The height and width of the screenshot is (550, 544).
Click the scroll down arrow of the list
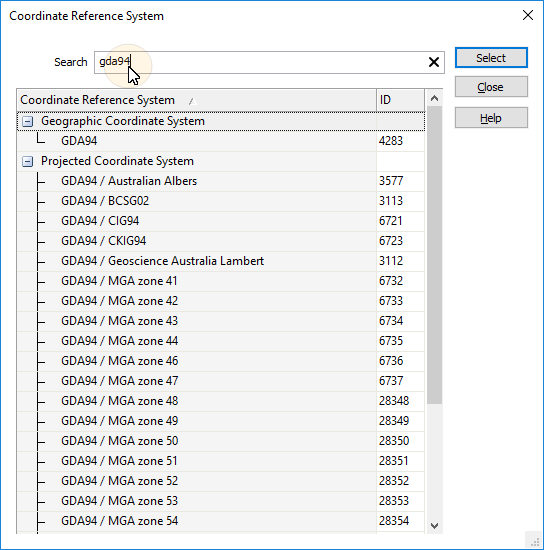coord(434,525)
